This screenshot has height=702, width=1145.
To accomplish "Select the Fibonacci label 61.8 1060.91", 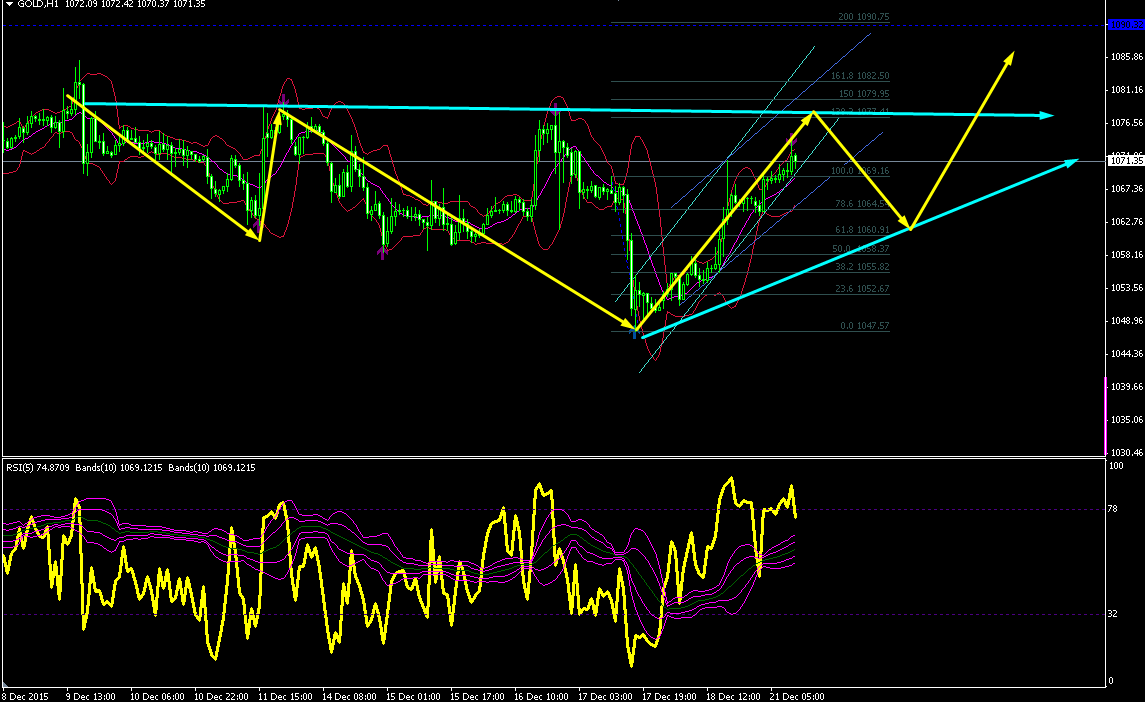I will click(862, 230).
